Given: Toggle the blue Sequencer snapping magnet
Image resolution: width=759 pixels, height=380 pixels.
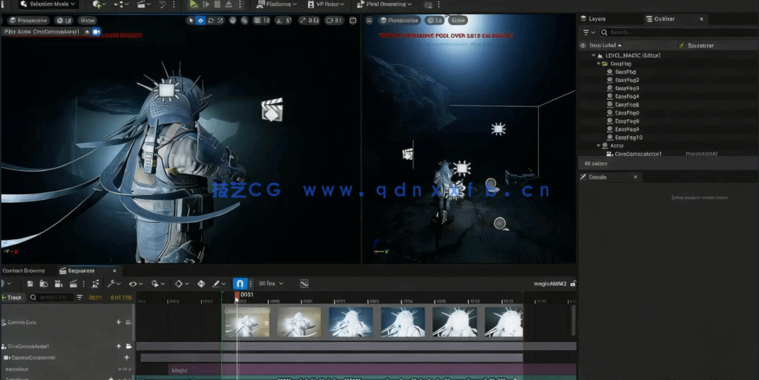Looking at the screenshot, I should coord(240,284).
